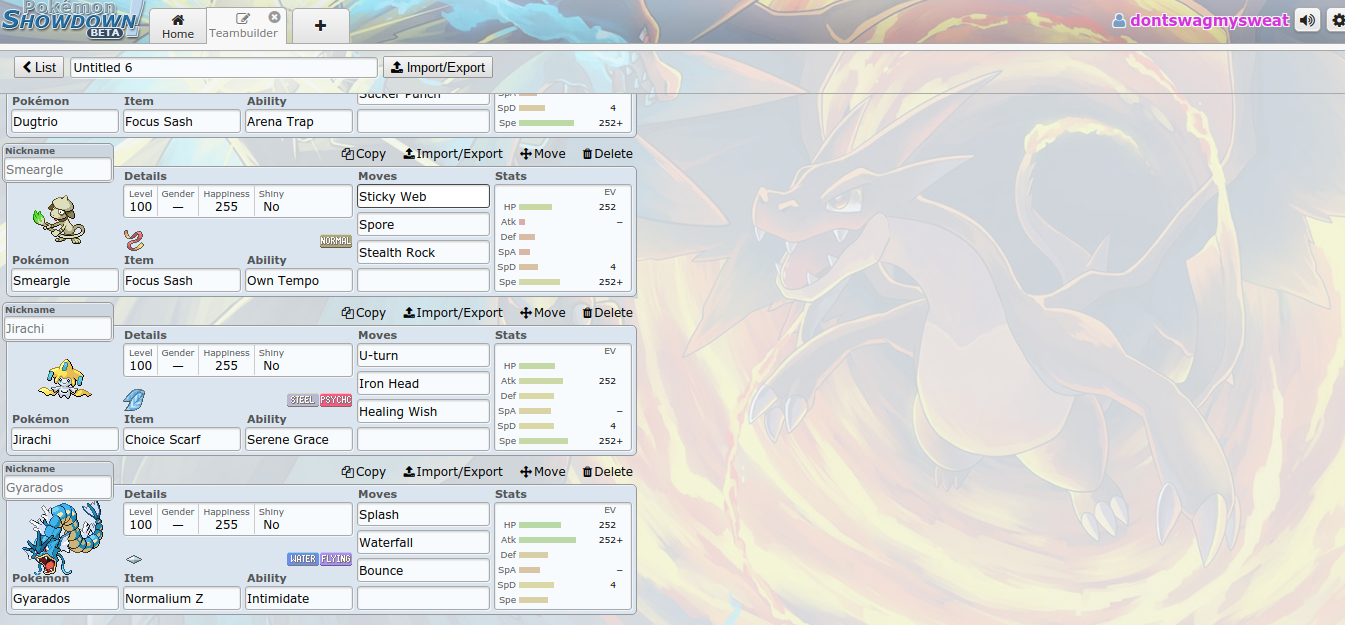The image size is (1345, 625).
Task: Delete the Jirachi set
Action: (x=607, y=313)
